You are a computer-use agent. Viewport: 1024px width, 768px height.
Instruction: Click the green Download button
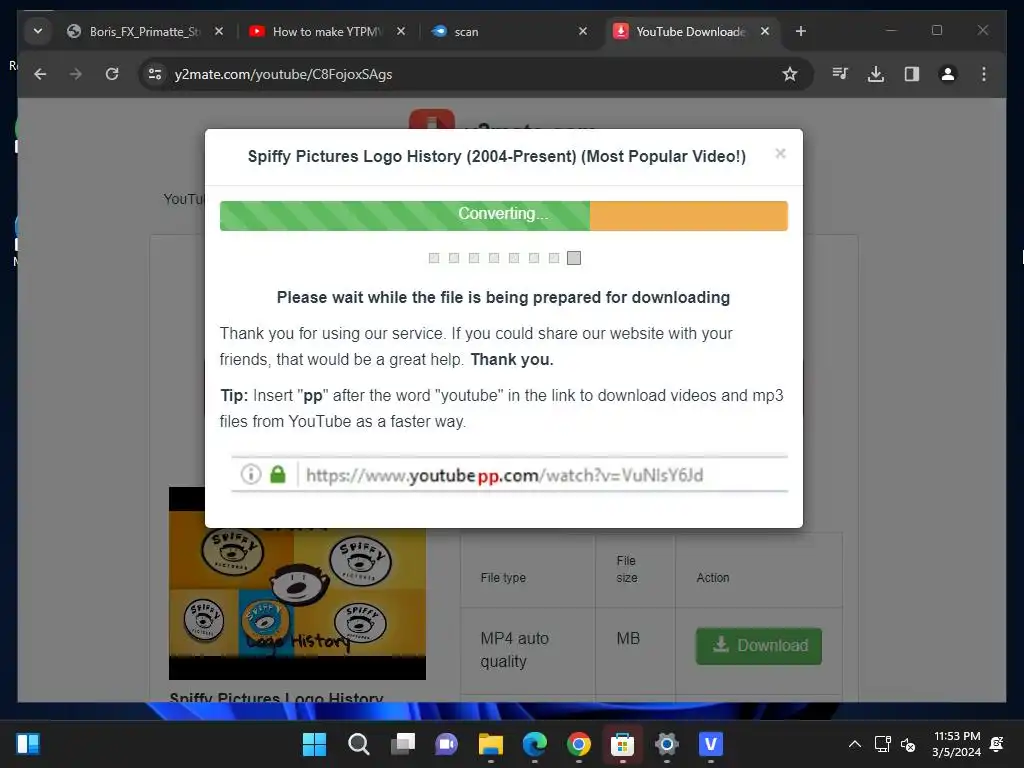pos(758,646)
